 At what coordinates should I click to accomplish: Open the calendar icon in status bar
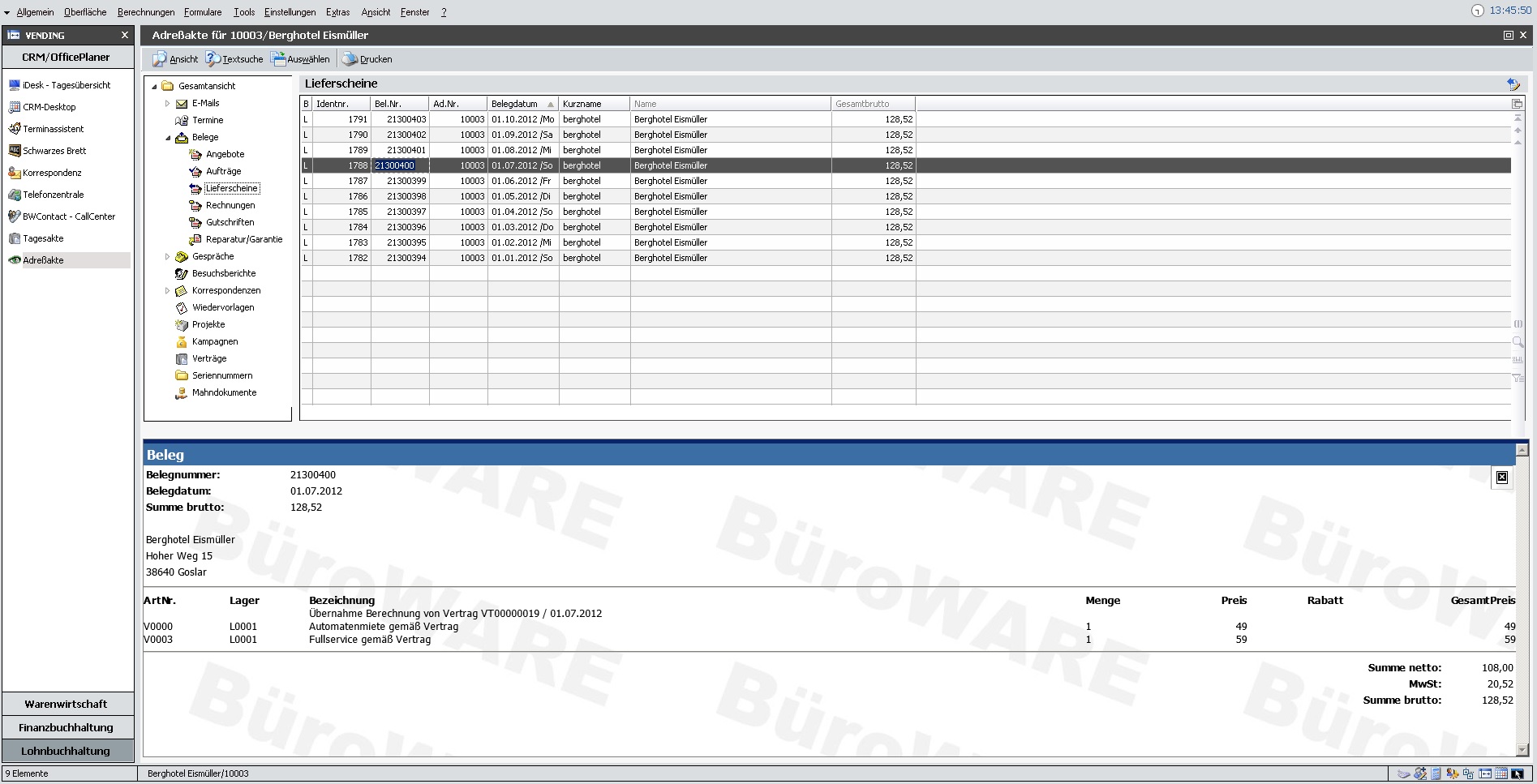coord(1501,773)
